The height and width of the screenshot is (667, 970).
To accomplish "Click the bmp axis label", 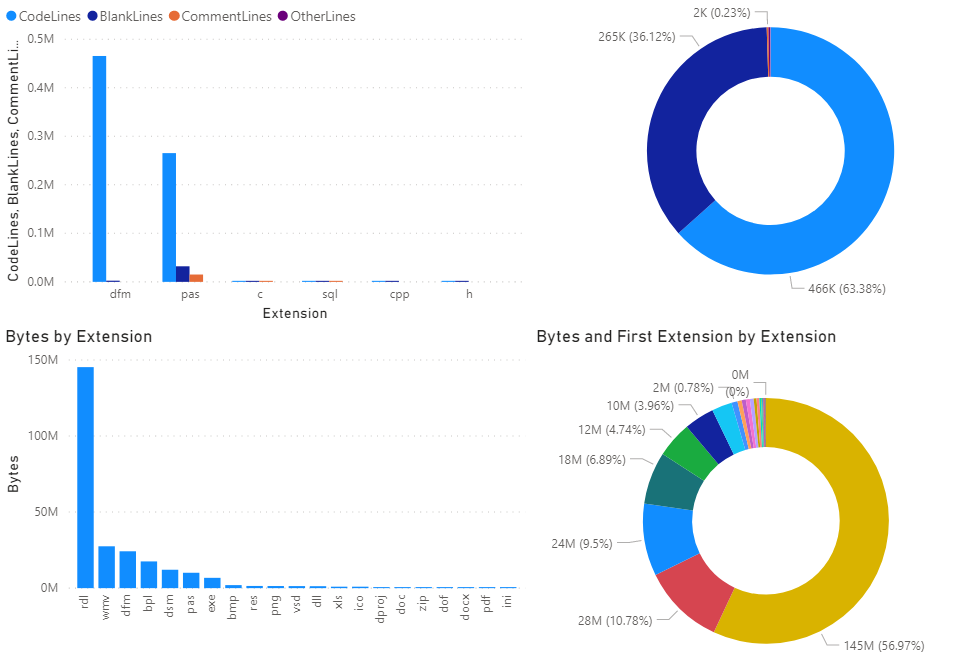I will point(233,607).
